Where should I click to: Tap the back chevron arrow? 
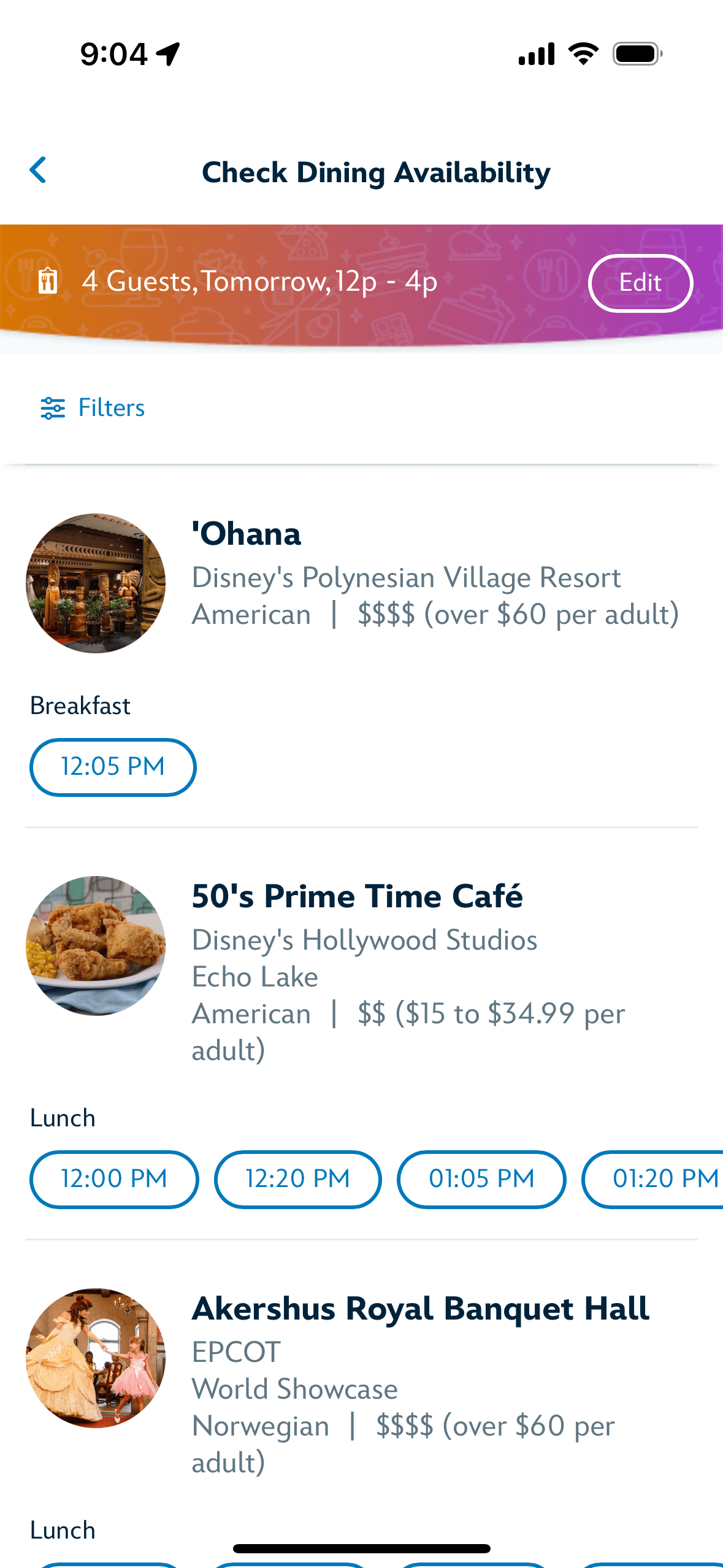[x=38, y=171]
